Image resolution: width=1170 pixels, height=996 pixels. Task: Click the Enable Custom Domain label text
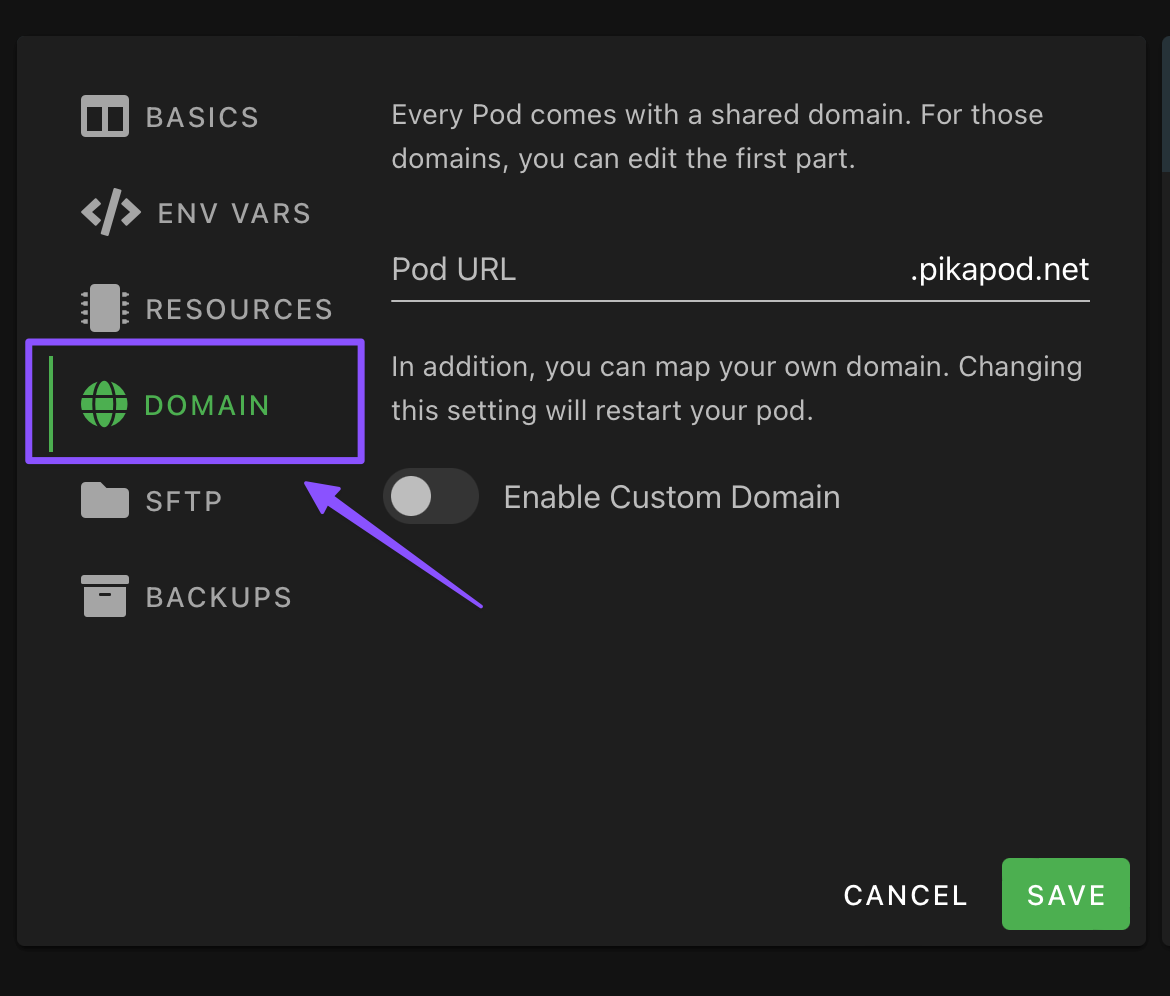coord(671,497)
